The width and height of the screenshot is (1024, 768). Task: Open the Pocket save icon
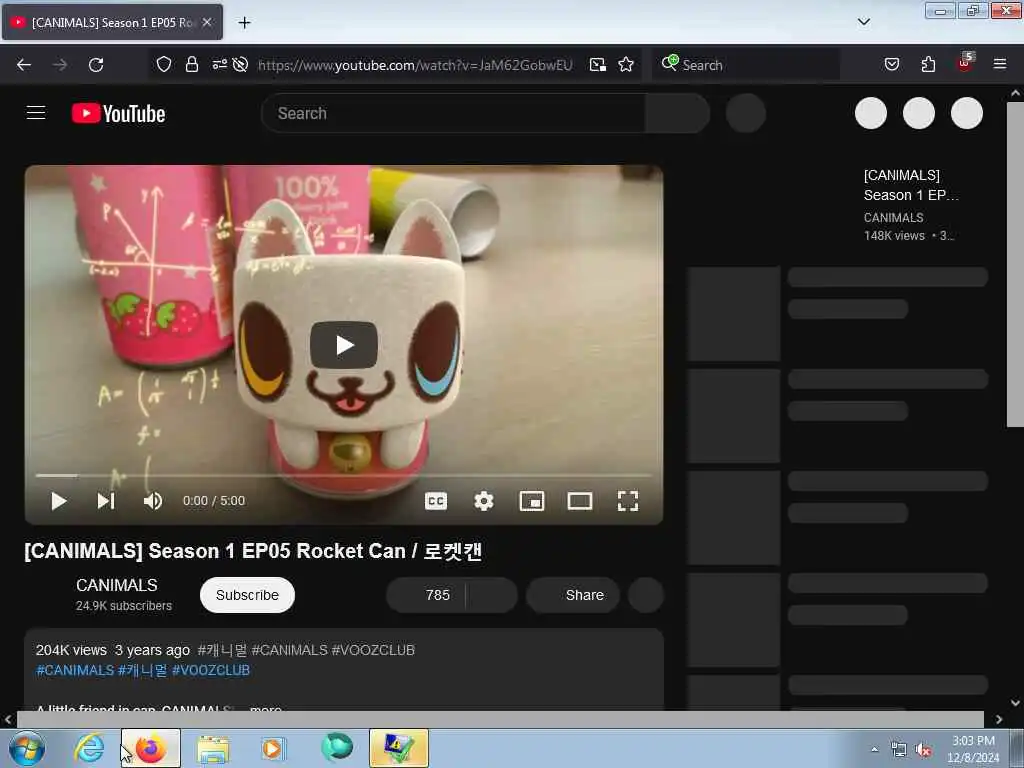(x=891, y=64)
